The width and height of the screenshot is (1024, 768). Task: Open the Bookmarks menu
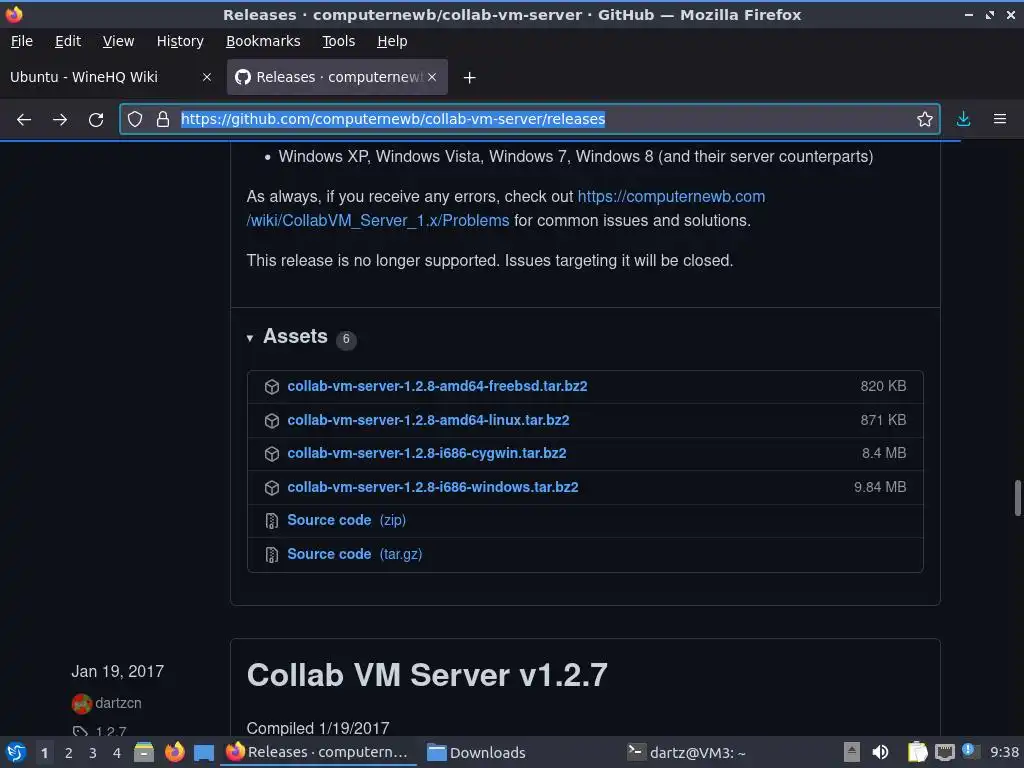[263, 41]
